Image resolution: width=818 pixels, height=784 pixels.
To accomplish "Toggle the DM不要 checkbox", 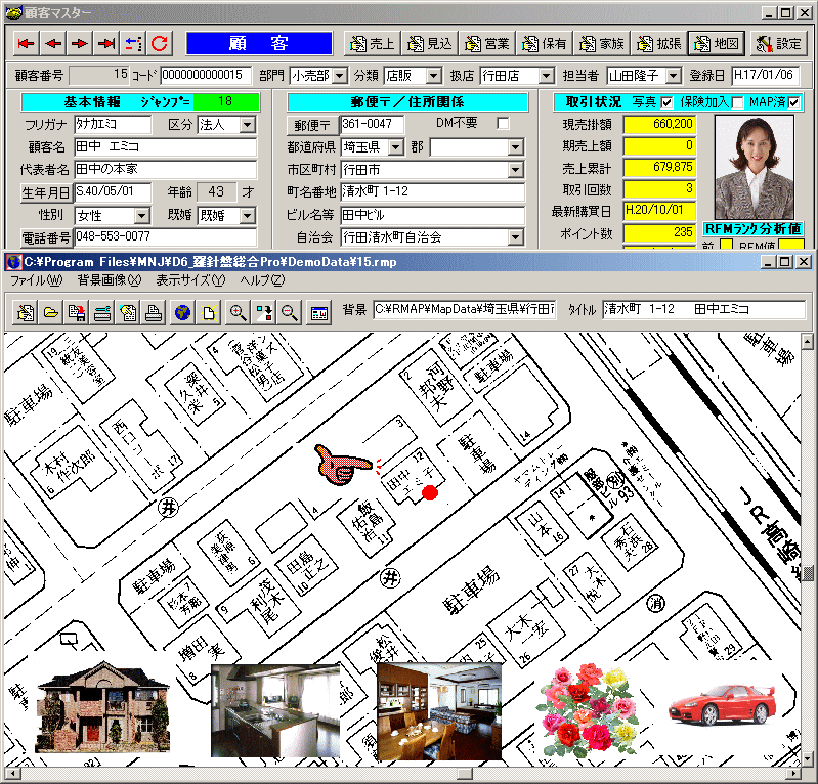I will click(x=503, y=124).
